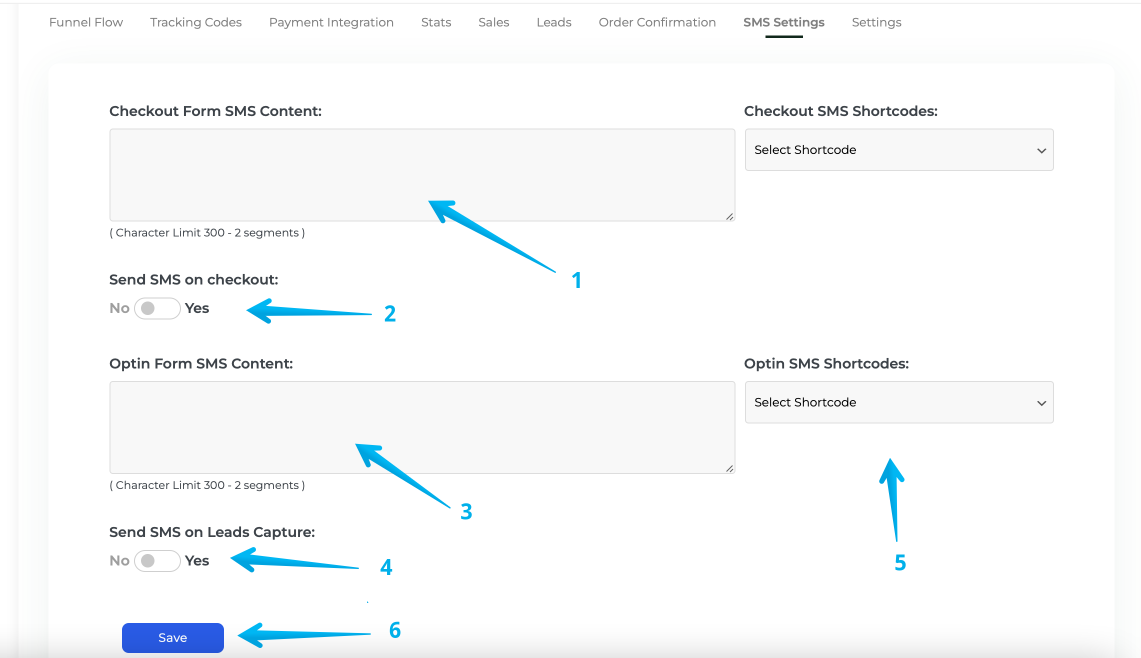Open the Order Confirmation tab
Image resolution: width=1141 pixels, height=658 pixels.
(657, 22)
